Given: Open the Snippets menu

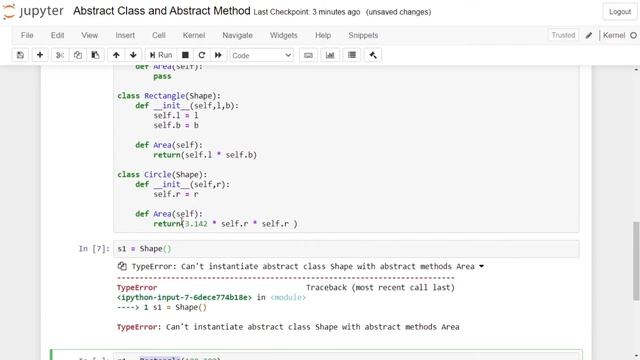Looking at the screenshot, I should pyautogui.click(x=363, y=36).
